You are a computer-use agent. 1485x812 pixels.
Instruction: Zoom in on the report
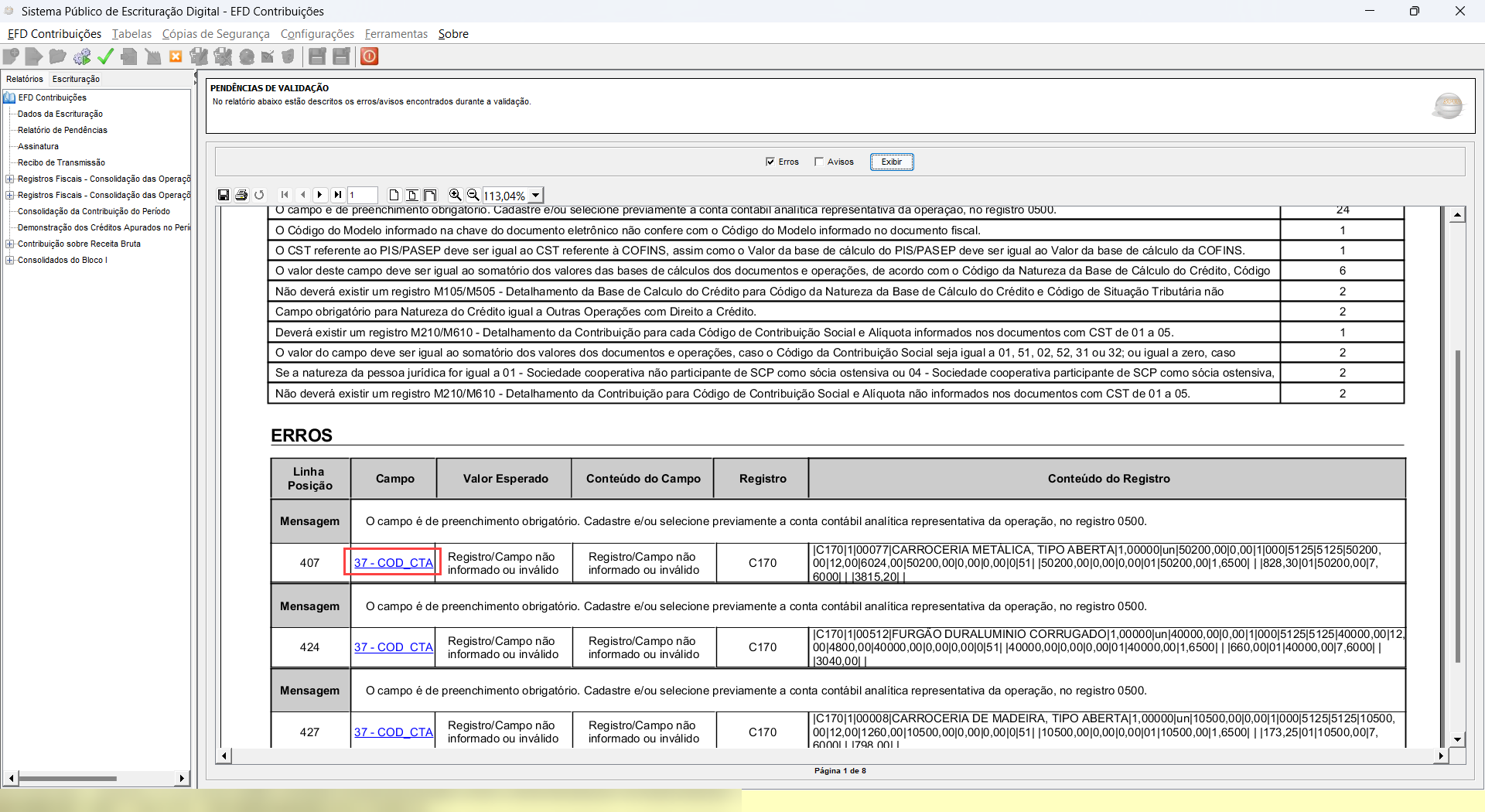point(455,195)
